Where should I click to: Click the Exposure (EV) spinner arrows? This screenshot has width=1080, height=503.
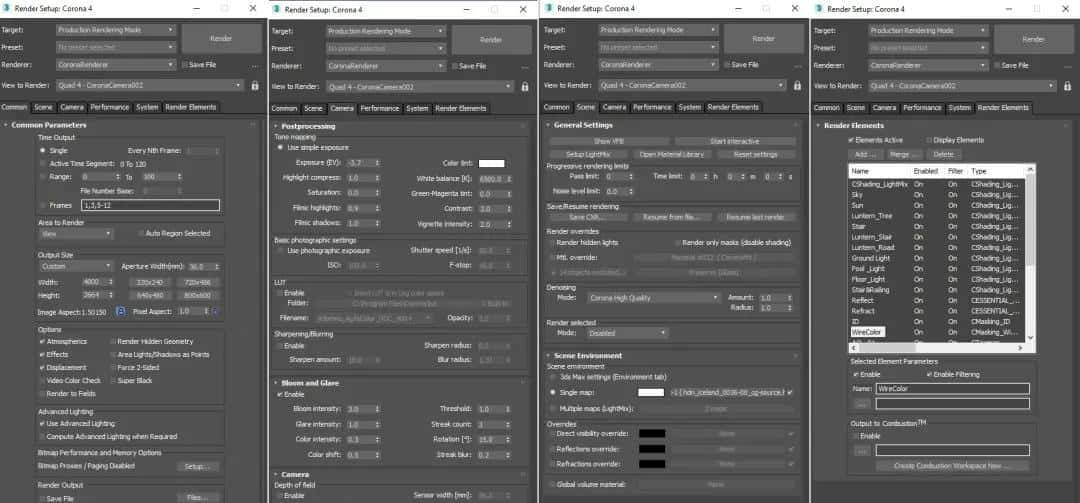pyautogui.click(x=377, y=163)
